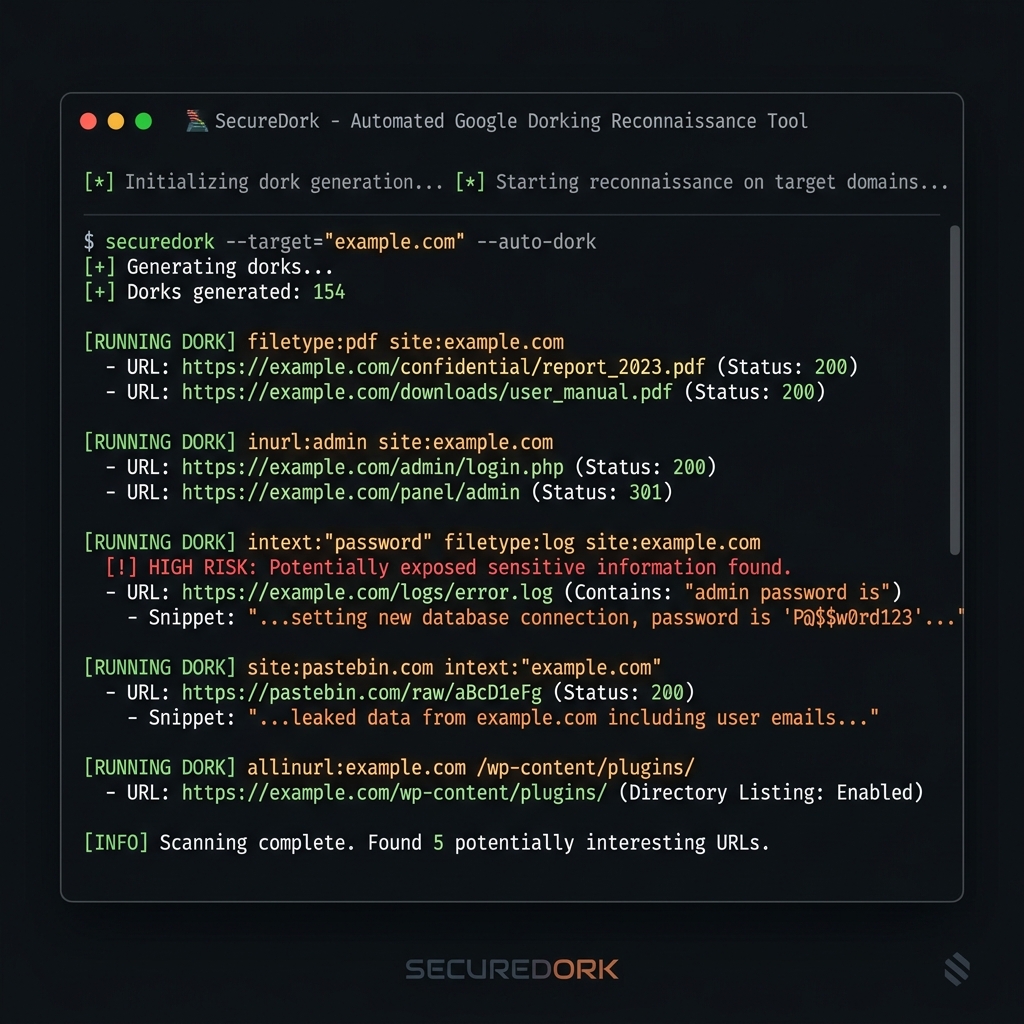This screenshot has width=1024, height=1024.
Task: Click the '(Contains: "admin password is")' text
Action: point(733,592)
